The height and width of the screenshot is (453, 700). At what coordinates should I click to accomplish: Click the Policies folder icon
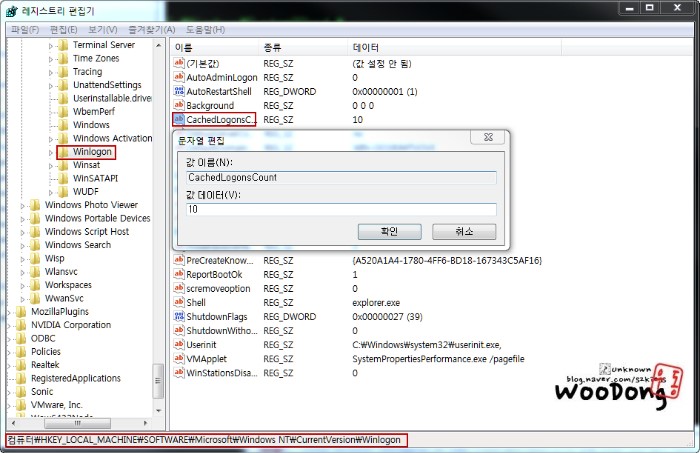pos(21,352)
